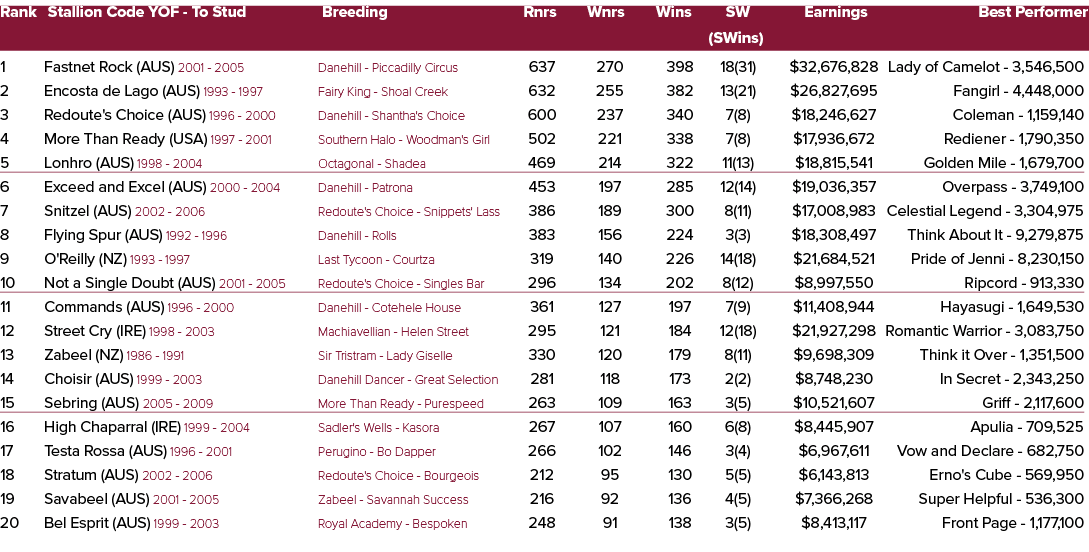Image resolution: width=1089 pixels, height=552 pixels.
Task: Click best performer Romantic Warrior - 3,083,750
Action: tap(984, 331)
